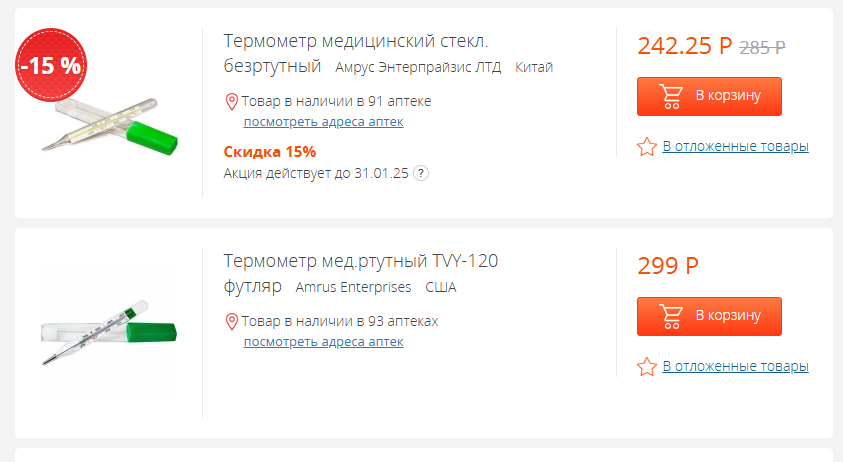
Task: Click the cart icon in the 299 Р item's button
Action: [671, 317]
